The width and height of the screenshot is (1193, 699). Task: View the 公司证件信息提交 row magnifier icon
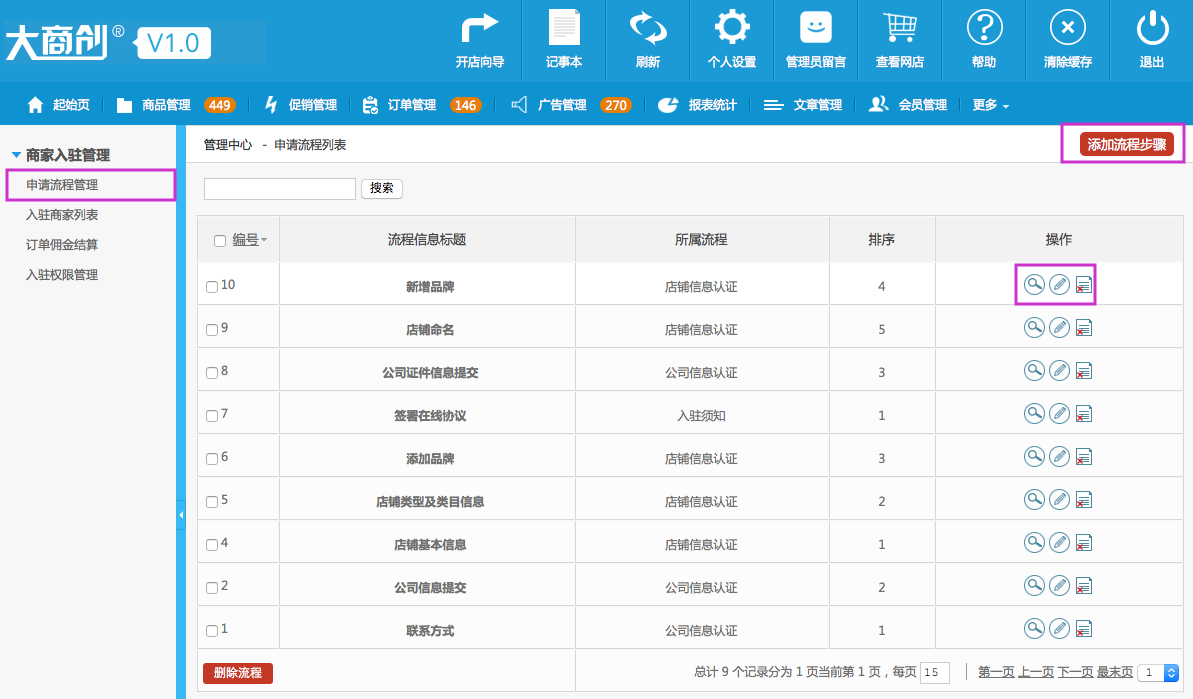pos(1034,370)
